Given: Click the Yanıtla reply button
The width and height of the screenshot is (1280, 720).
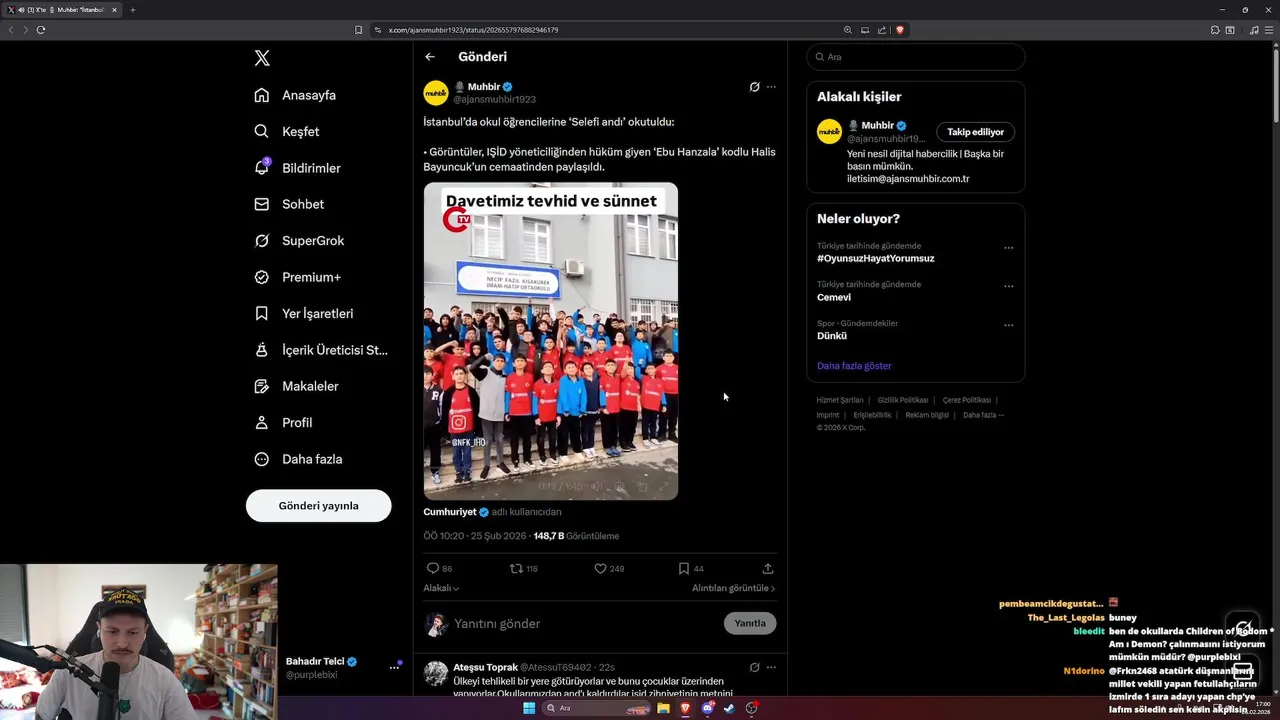Looking at the screenshot, I should 750,623.
